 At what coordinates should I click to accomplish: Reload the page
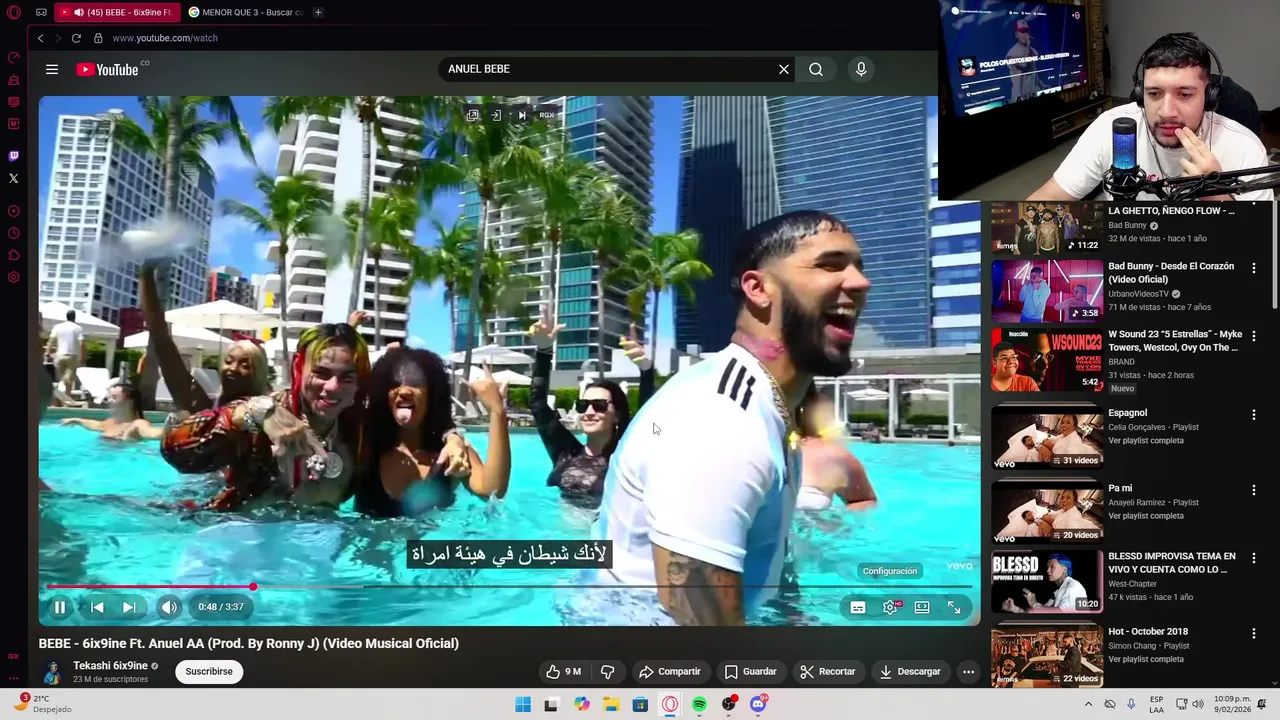[76, 38]
